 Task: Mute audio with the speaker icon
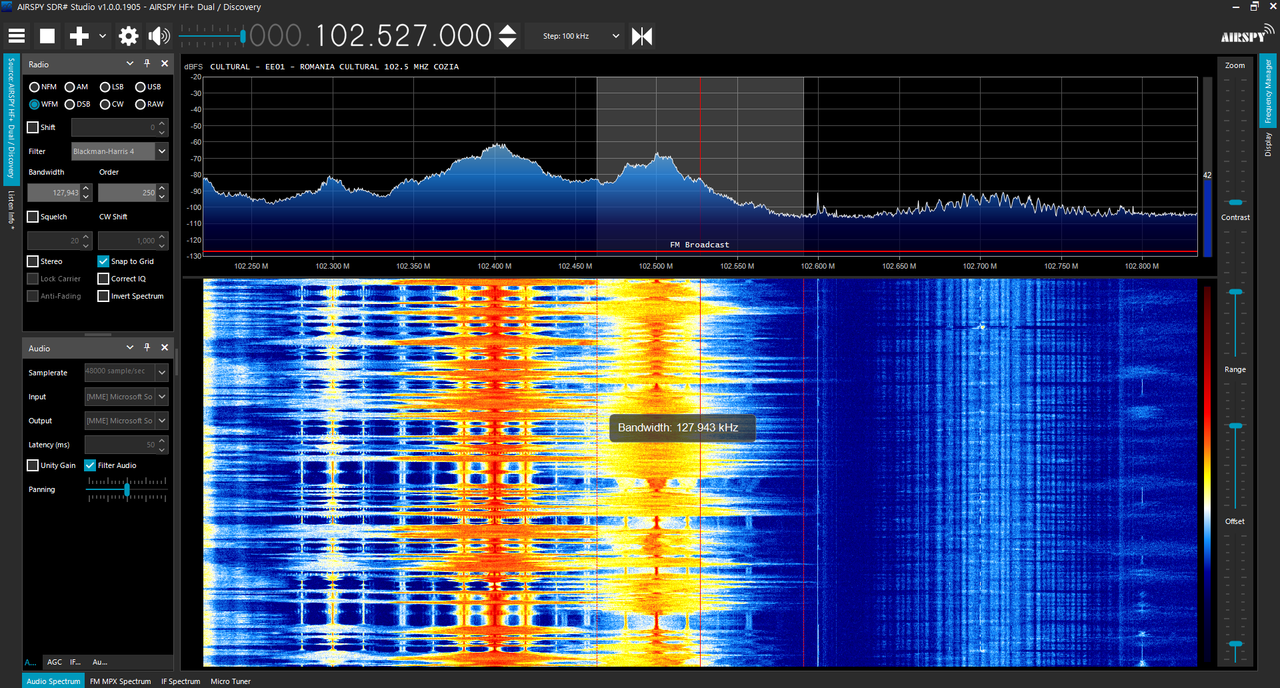[x=159, y=36]
